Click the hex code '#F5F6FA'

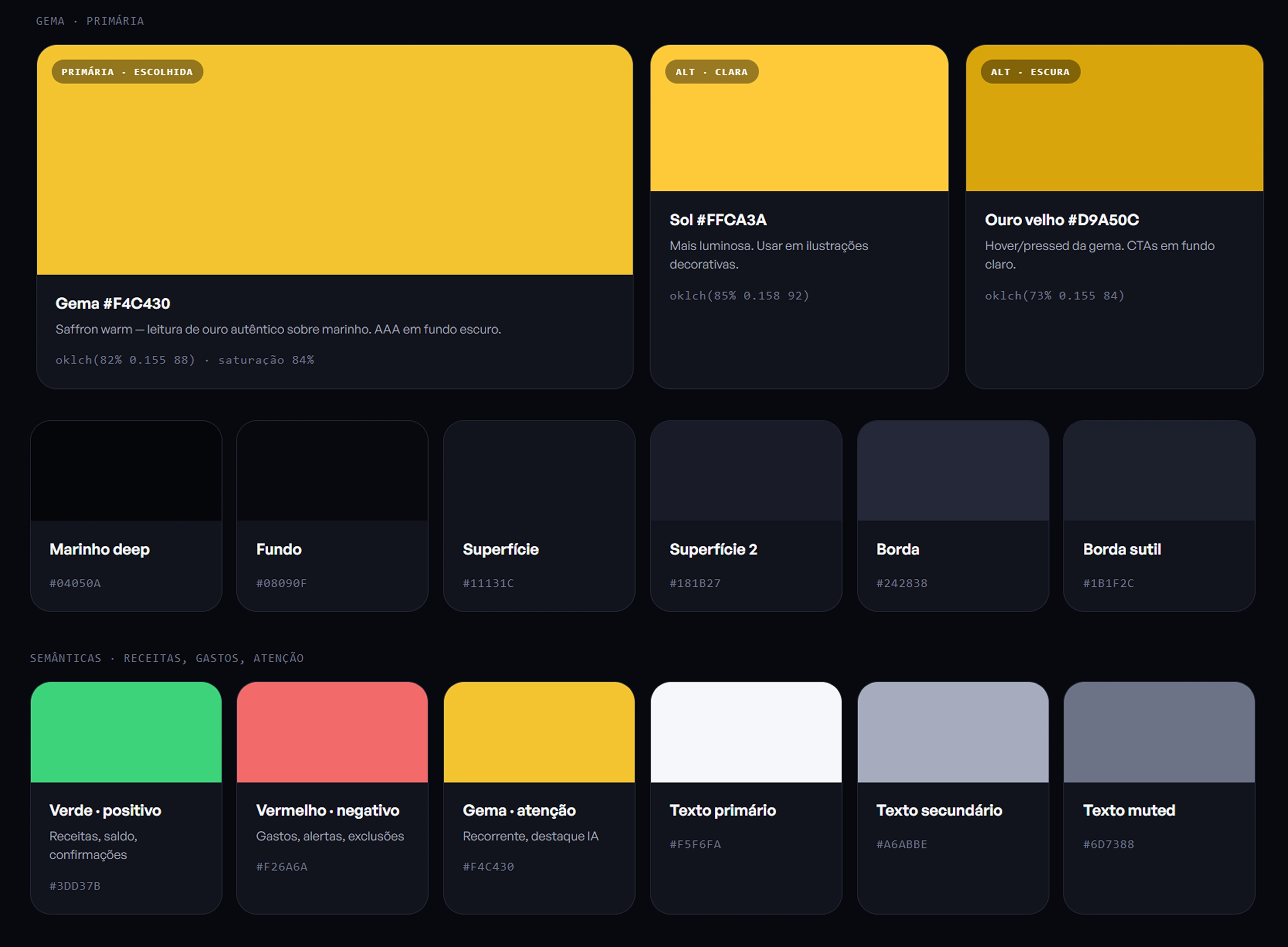[x=695, y=845]
